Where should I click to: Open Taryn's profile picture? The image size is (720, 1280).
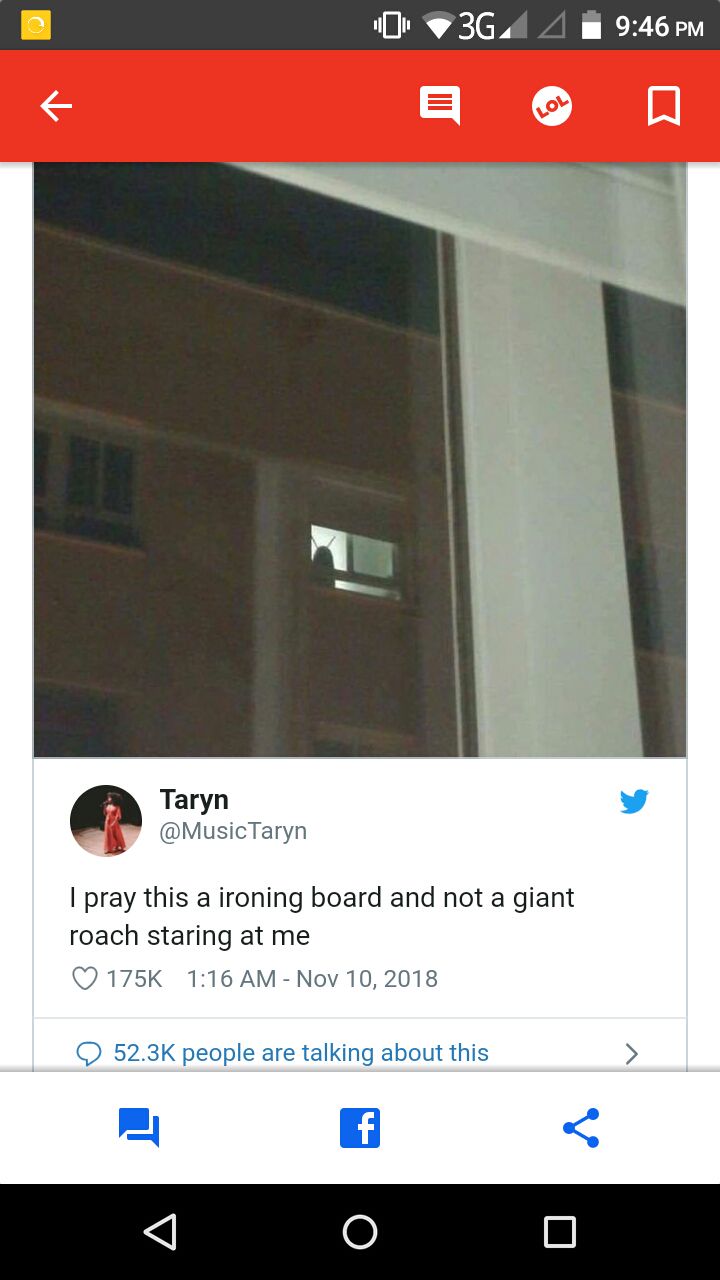point(106,821)
